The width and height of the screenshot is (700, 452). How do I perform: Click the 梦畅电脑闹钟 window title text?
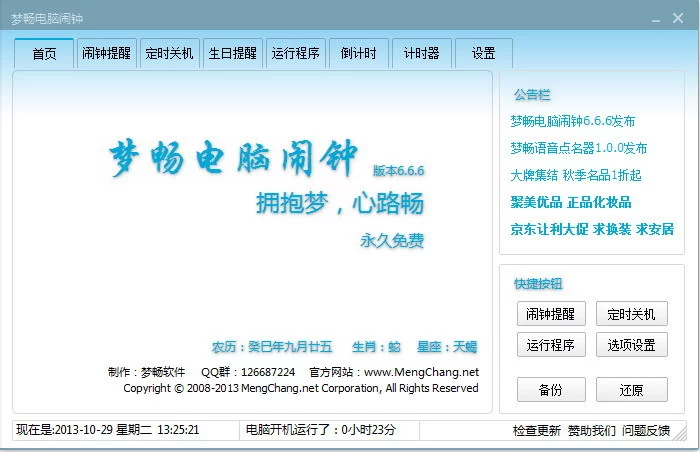point(47,19)
